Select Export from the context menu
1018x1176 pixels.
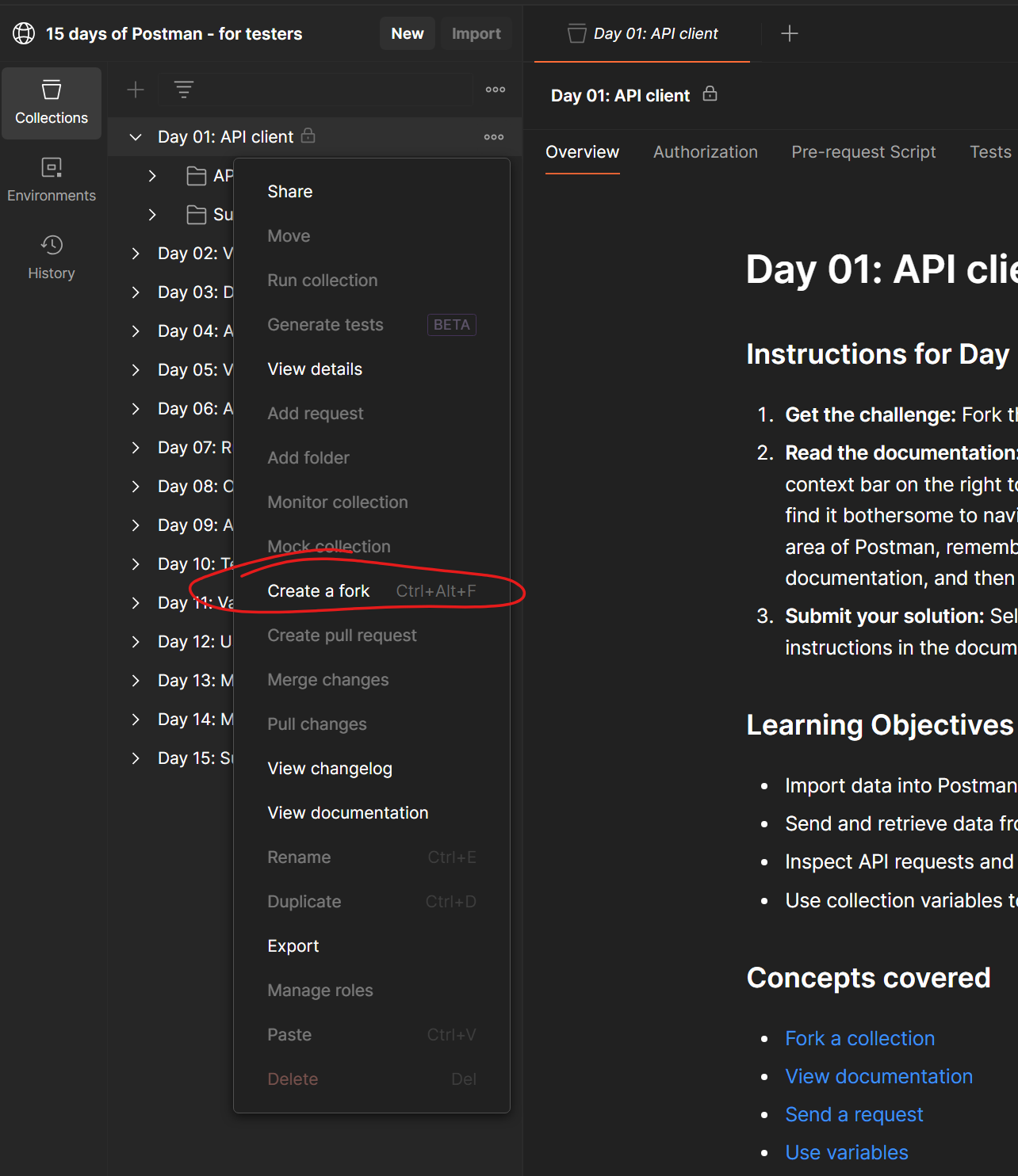[372, 946]
